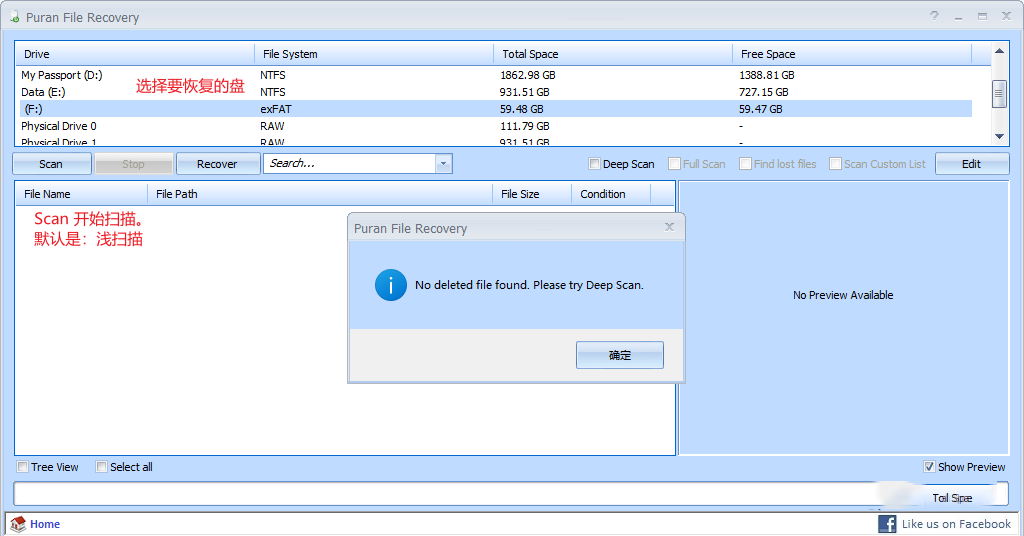Viewport: 1024px width, 536px height.
Task: Confirm the dialog with 确定 button
Action: click(x=620, y=355)
